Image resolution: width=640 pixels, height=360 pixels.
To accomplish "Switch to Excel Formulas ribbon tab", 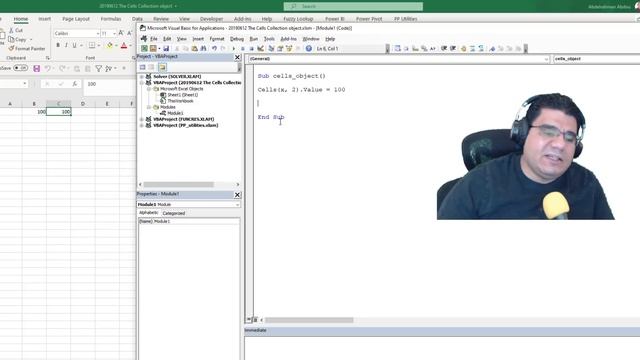I will (111, 19).
